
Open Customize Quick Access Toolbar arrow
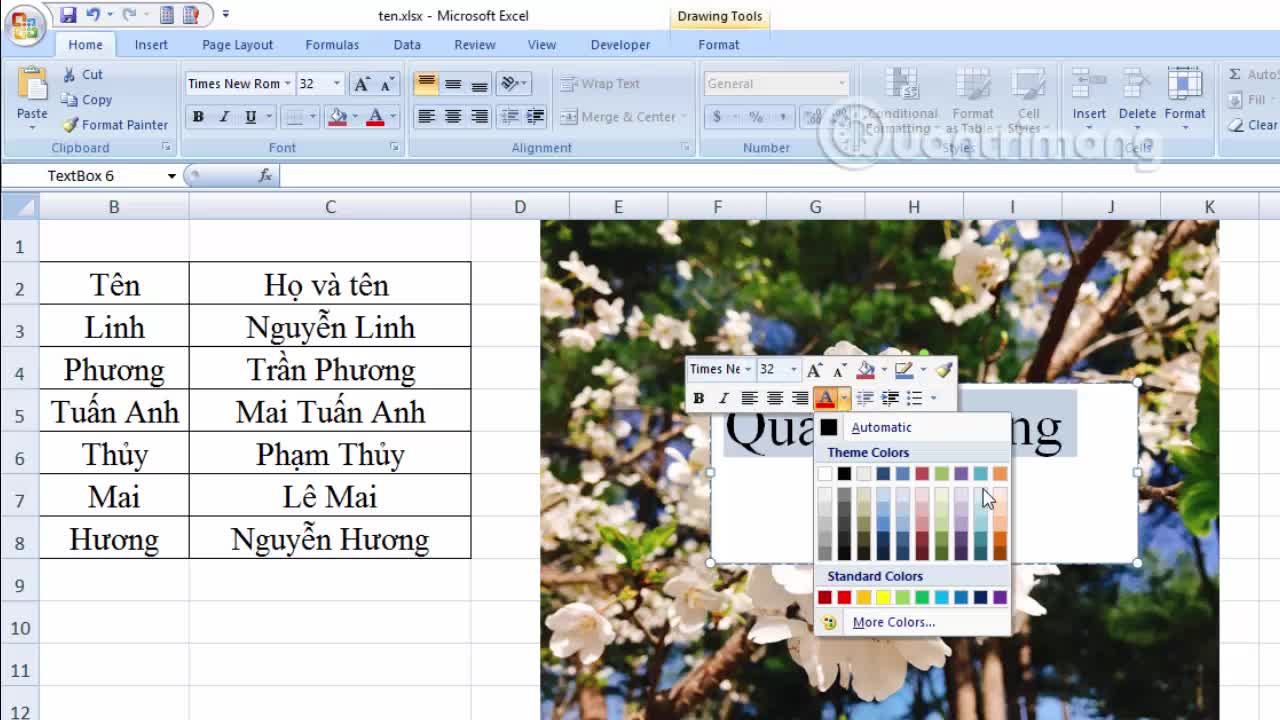pos(226,15)
